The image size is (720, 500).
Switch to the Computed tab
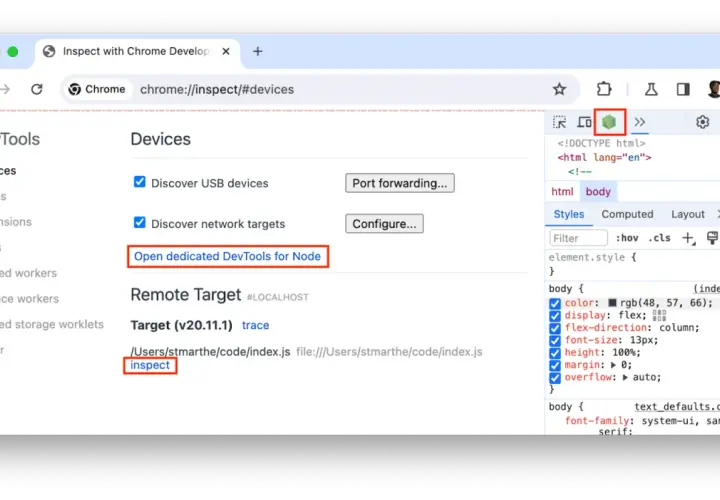tap(627, 214)
